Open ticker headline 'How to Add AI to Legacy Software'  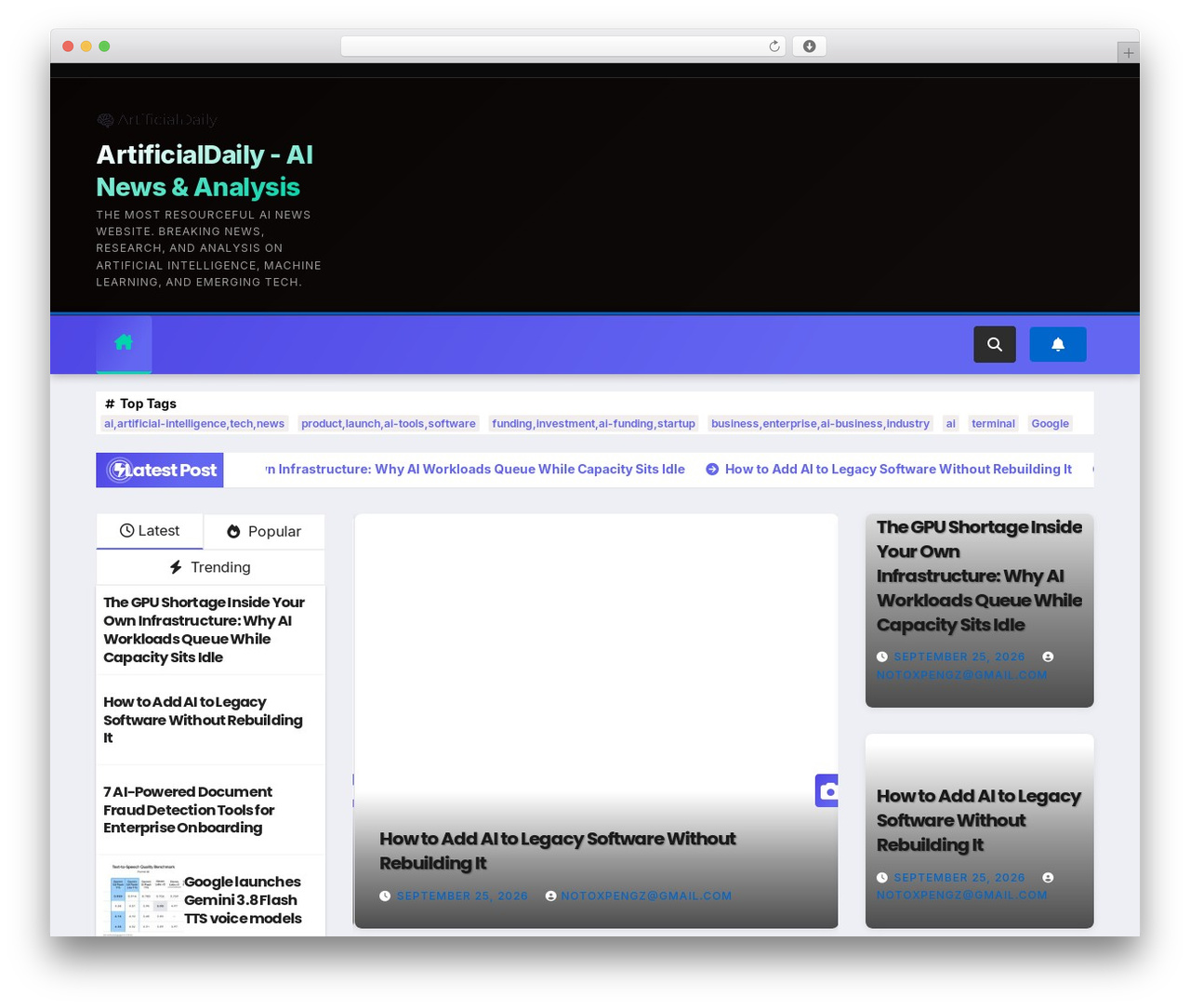coord(898,470)
